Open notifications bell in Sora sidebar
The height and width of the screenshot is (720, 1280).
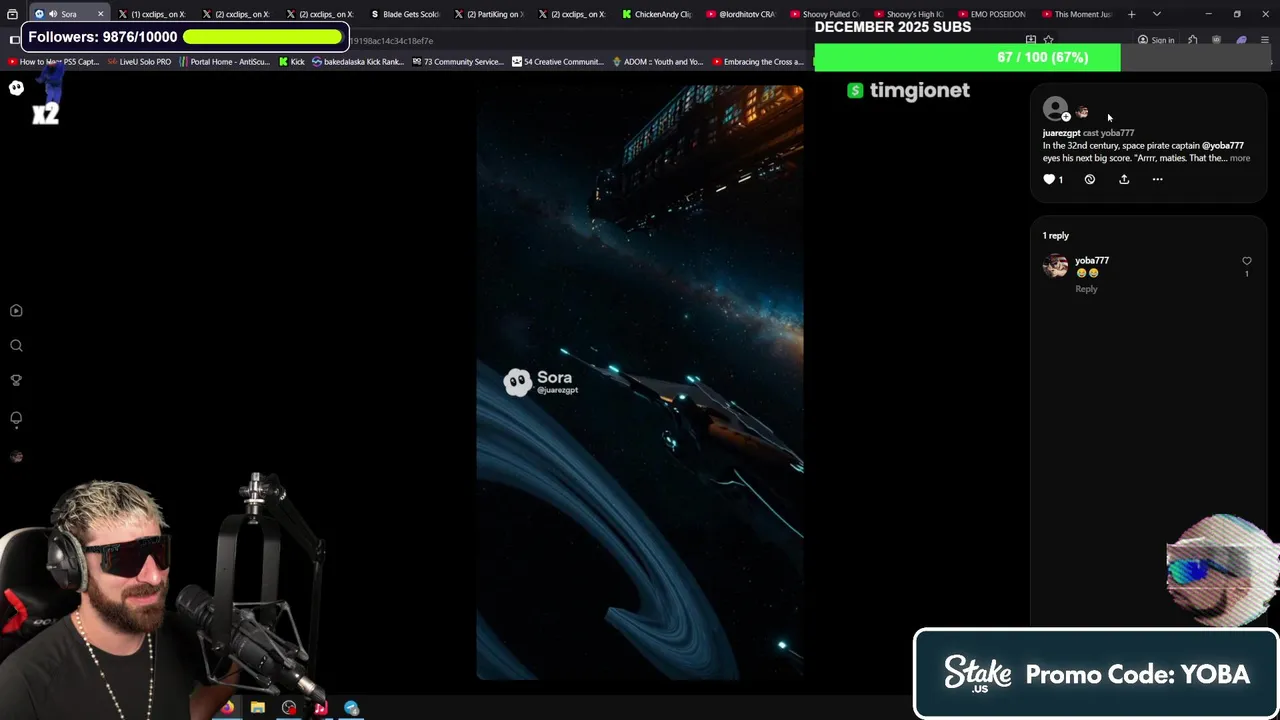click(x=16, y=418)
